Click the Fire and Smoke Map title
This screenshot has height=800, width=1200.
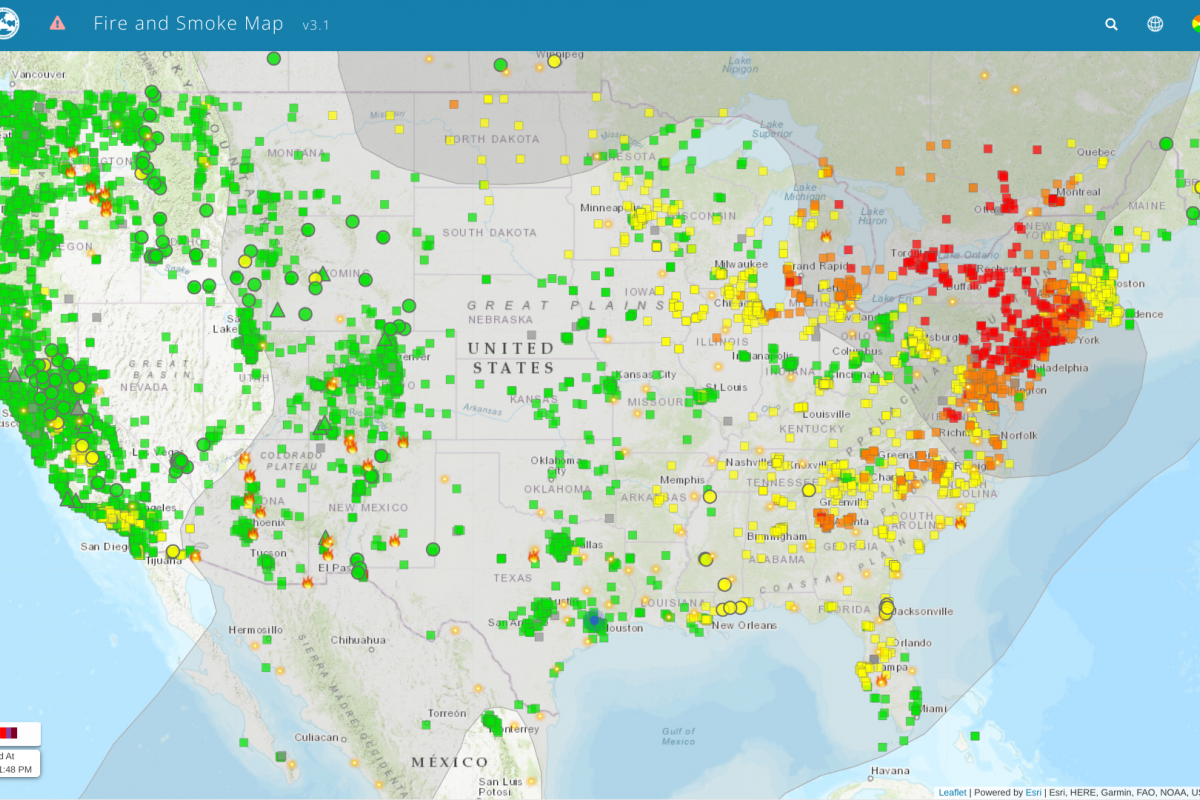coord(188,23)
